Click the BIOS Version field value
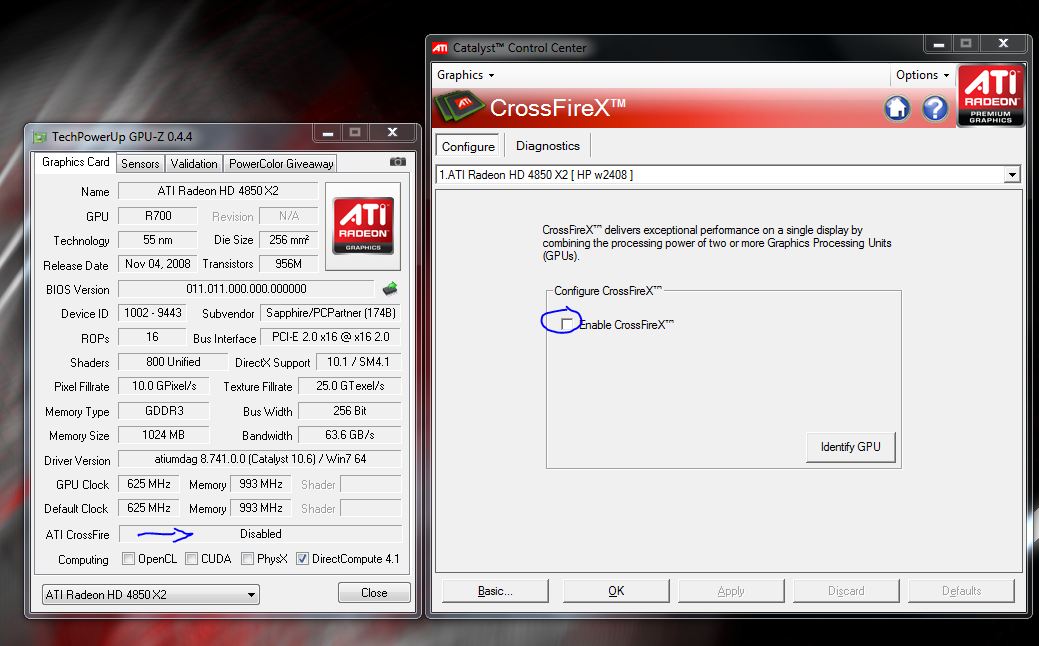 coord(246,289)
